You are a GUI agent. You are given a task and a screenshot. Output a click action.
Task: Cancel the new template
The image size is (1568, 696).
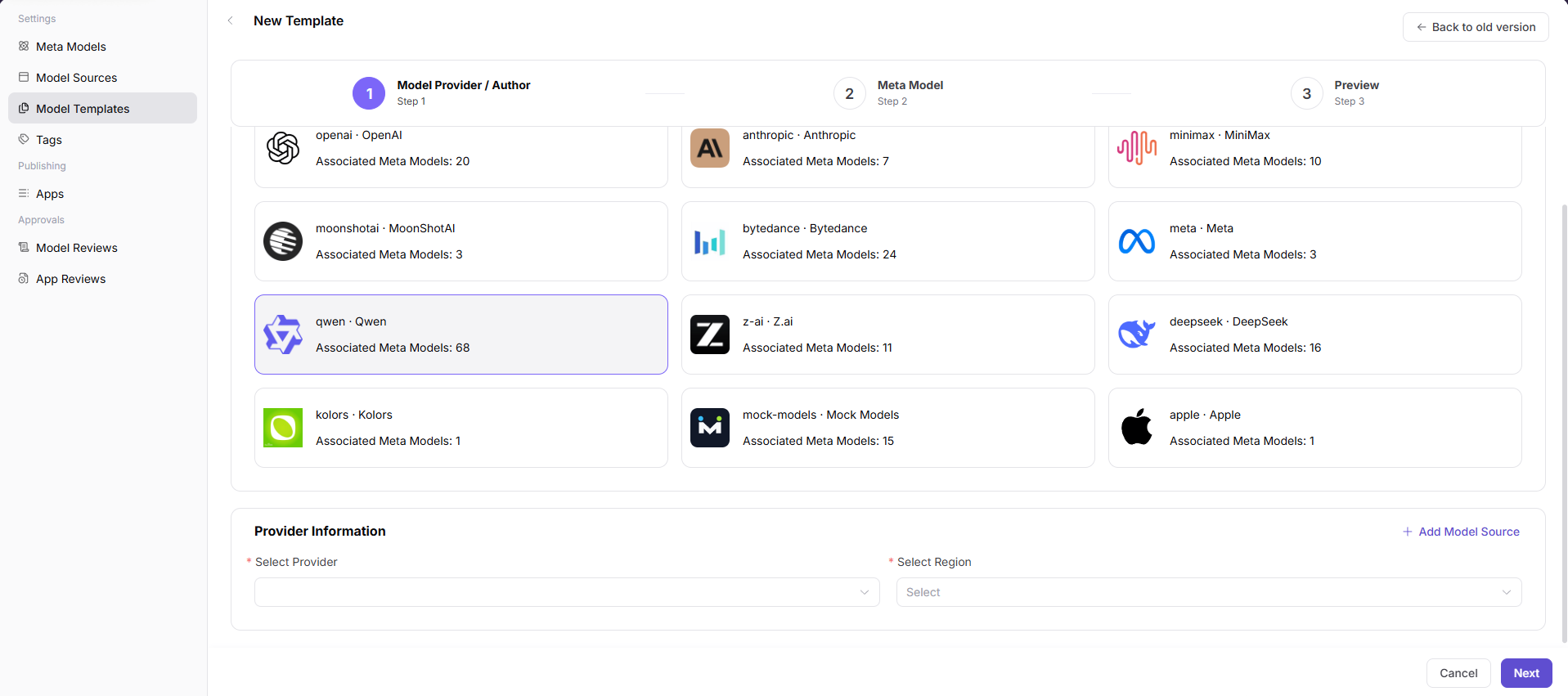(1458, 673)
